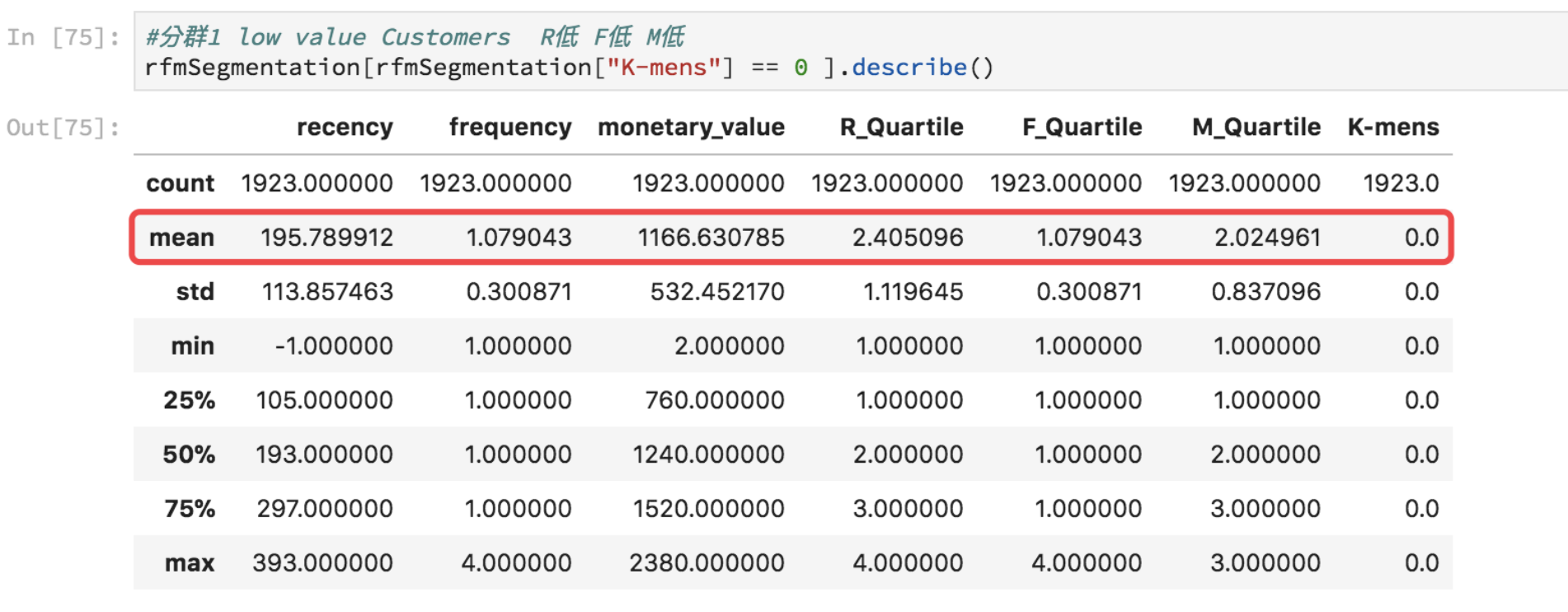Select the Out[75] output prompt
1568x612 pixels.
tap(63, 128)
